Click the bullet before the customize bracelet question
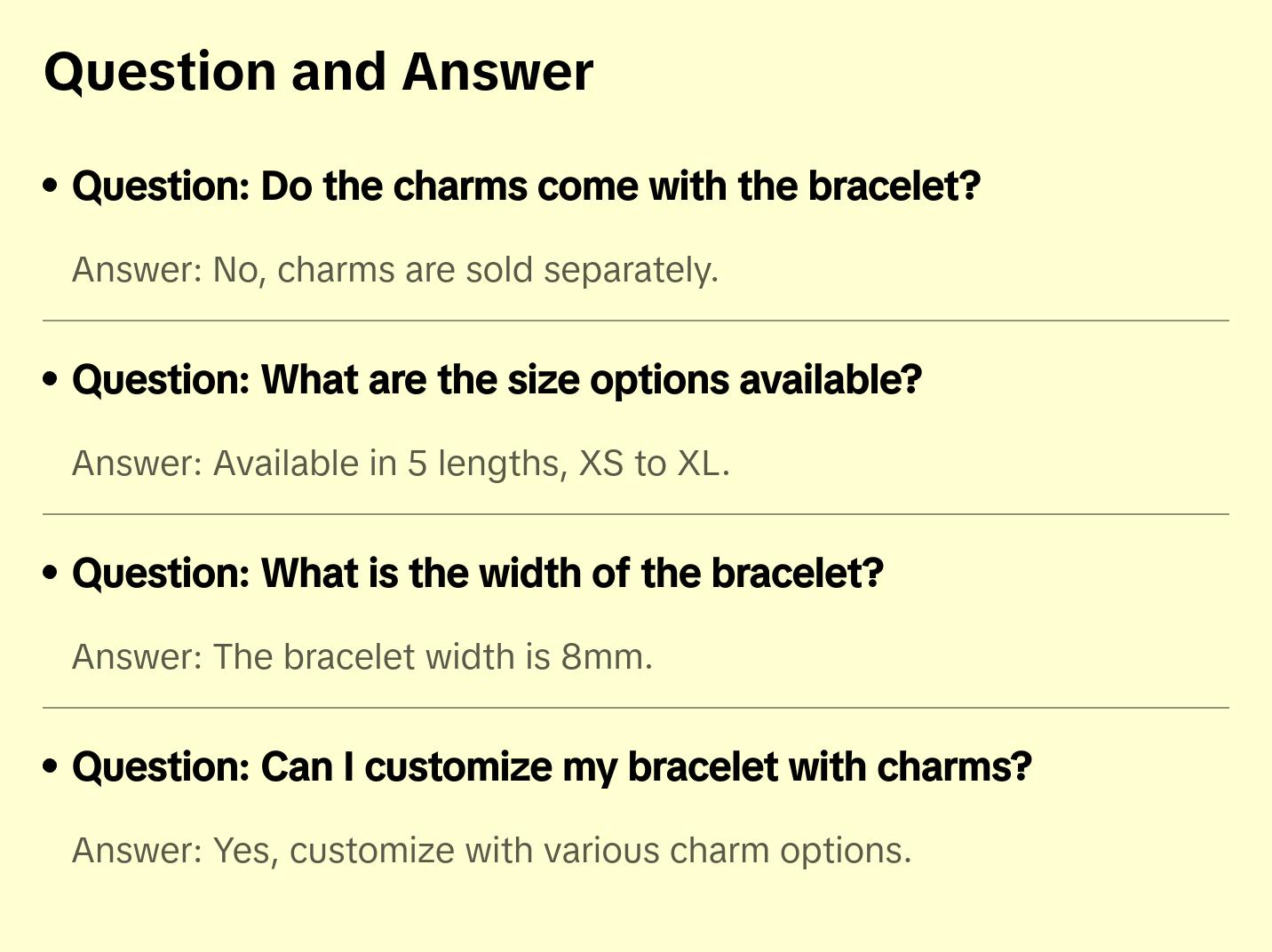The image size is (1272, 952). point(51,767)
